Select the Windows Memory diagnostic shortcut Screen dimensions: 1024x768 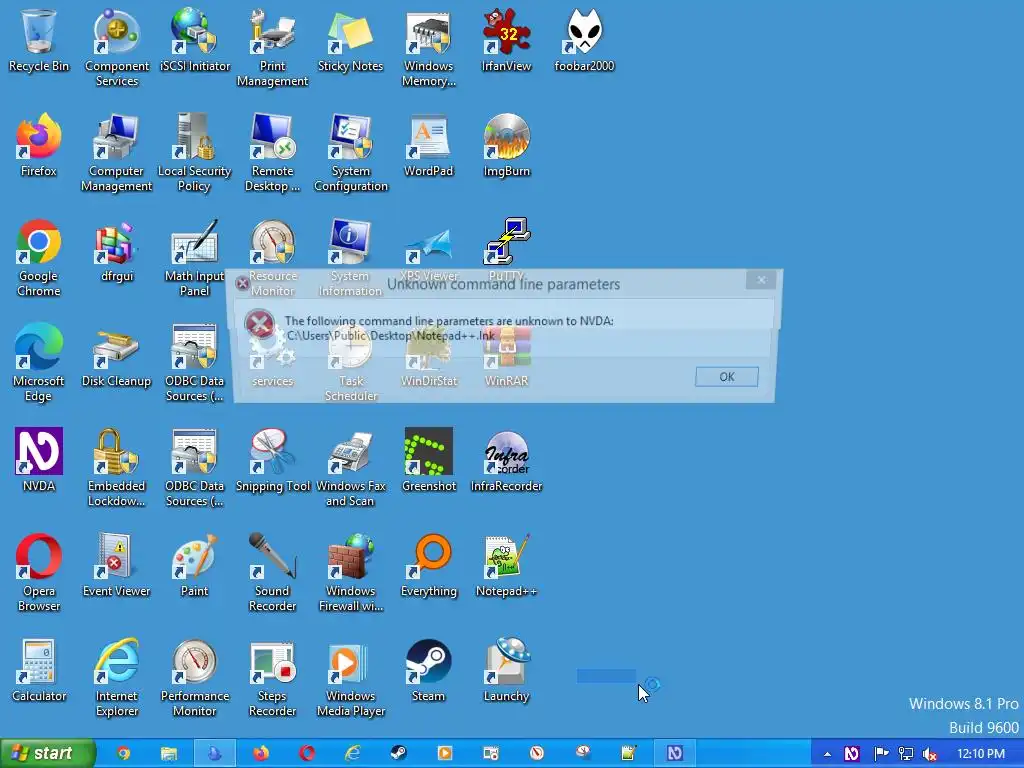click(428, 47)
